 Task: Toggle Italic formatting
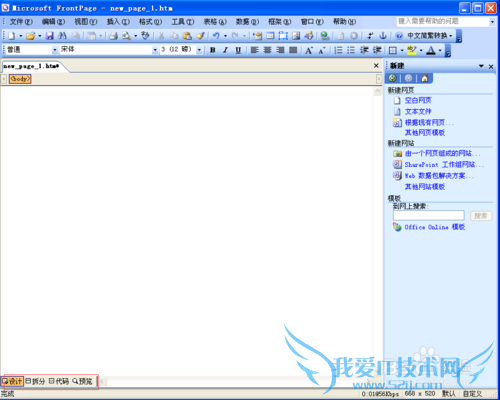(225, 50)
